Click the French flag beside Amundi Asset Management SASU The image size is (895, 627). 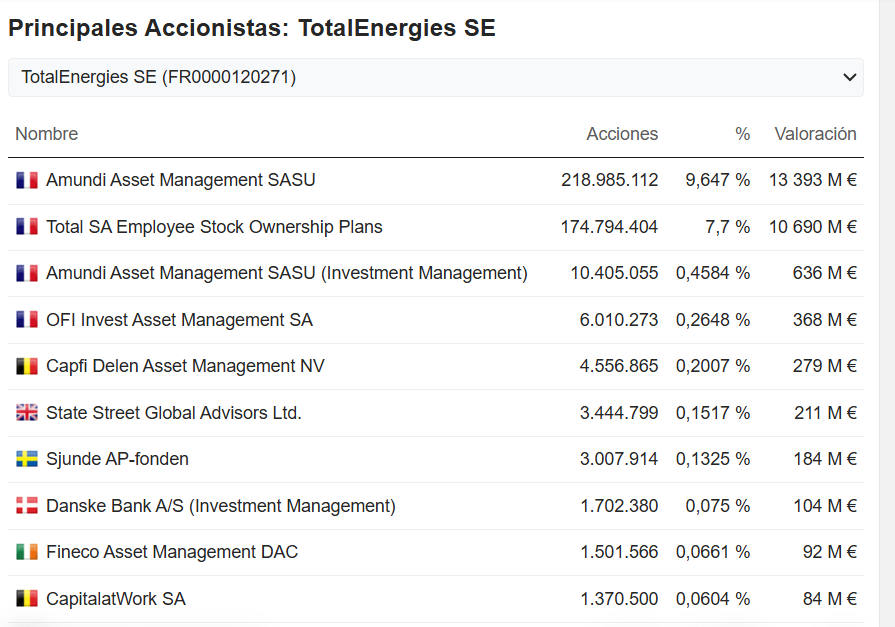[27, 180]
